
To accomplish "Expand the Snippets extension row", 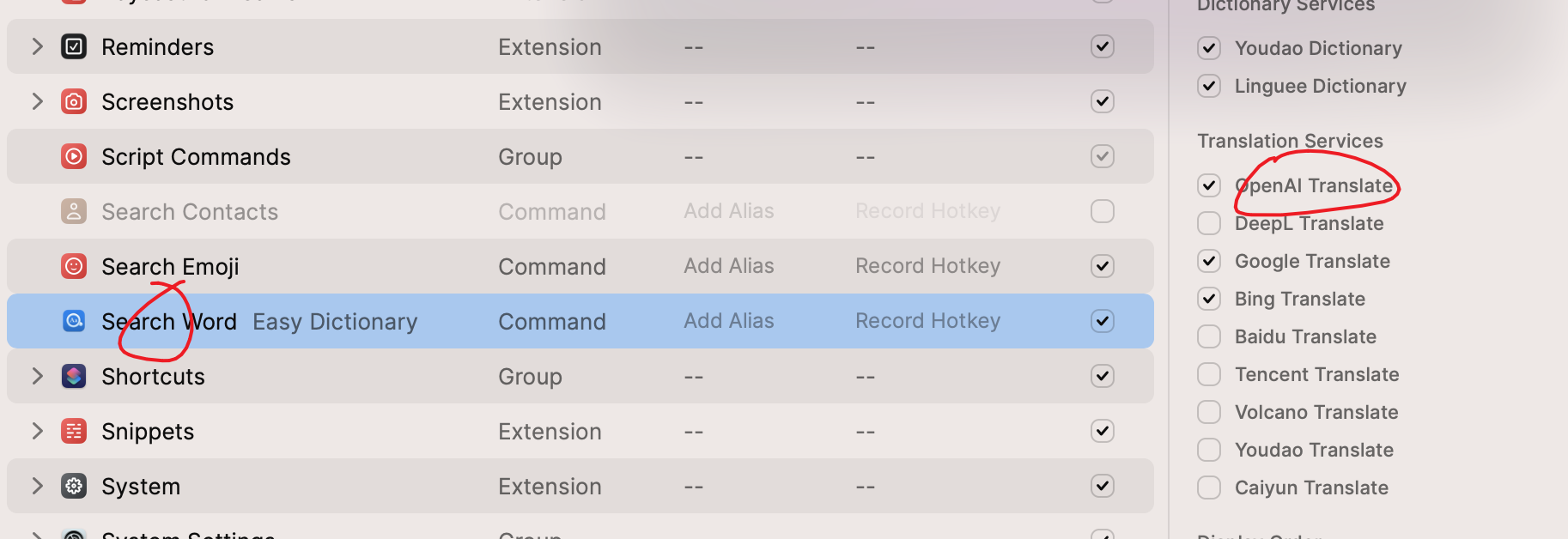I will click(x=37, y=431).
